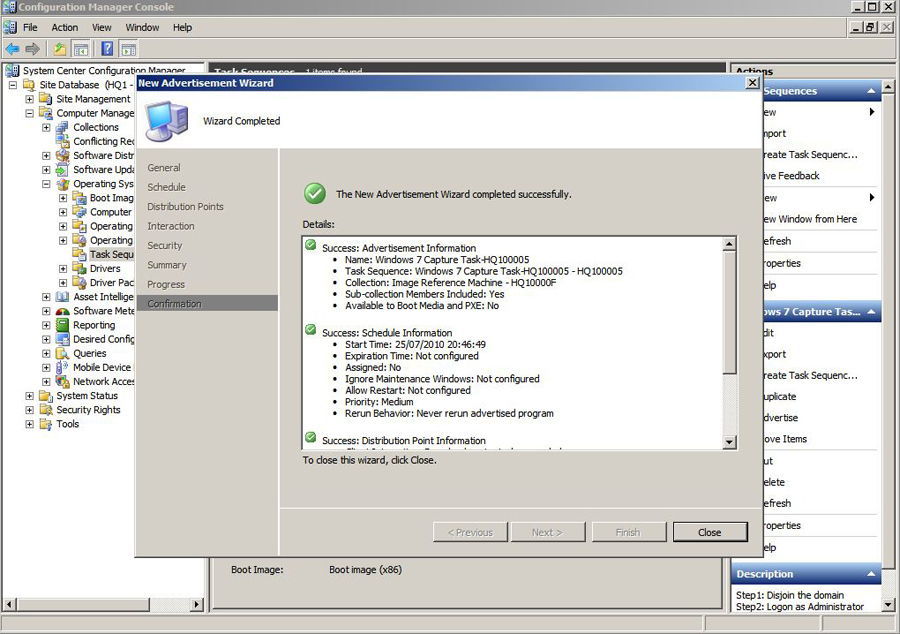This screenshot has height=634, width=900.
Task: Click the Desired Configuration icon
Action: click(x=62, y=339)
